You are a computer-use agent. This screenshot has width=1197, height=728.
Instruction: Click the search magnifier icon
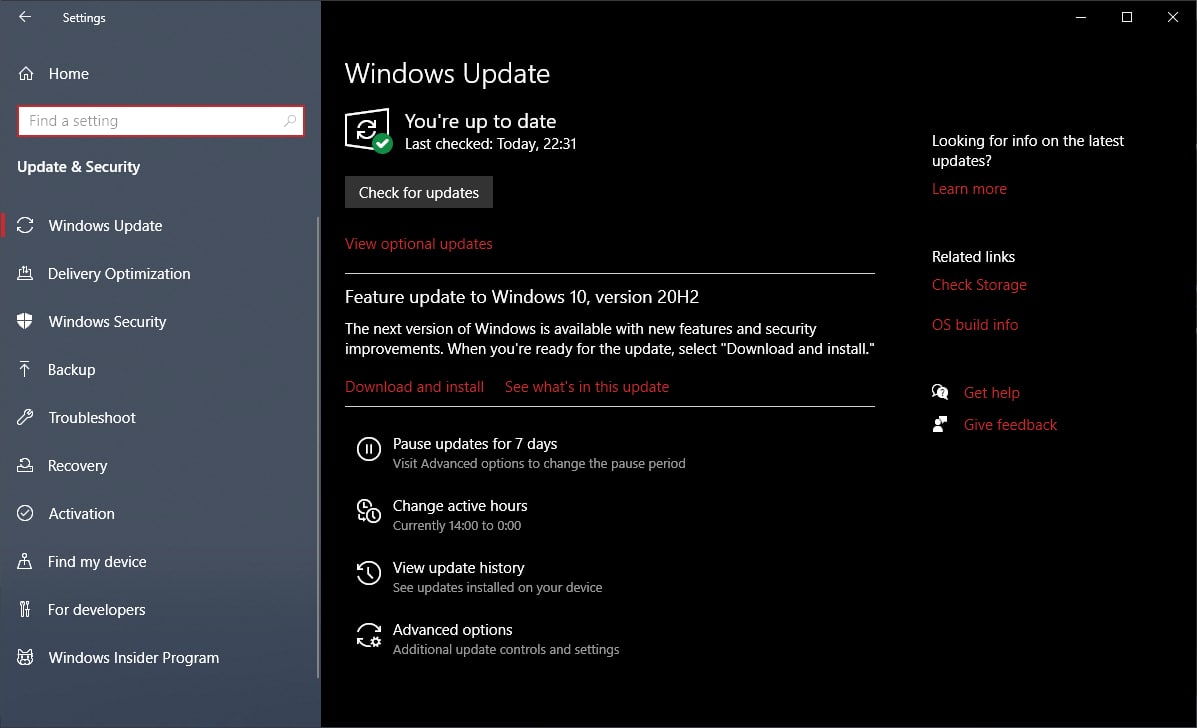coord(290,121)
